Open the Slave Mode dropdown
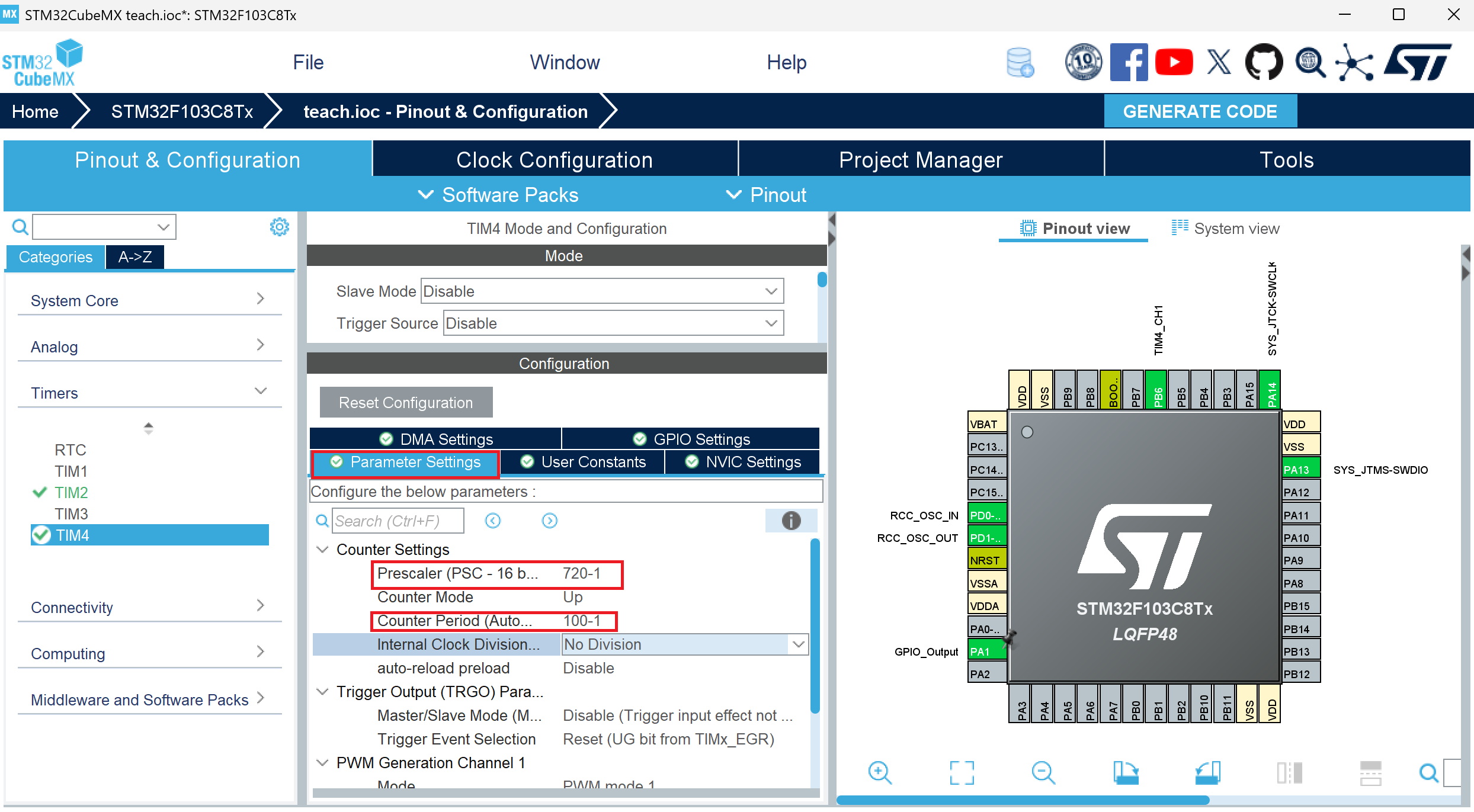The height and width of the screenshot is (812, 1474). (602, 291)
